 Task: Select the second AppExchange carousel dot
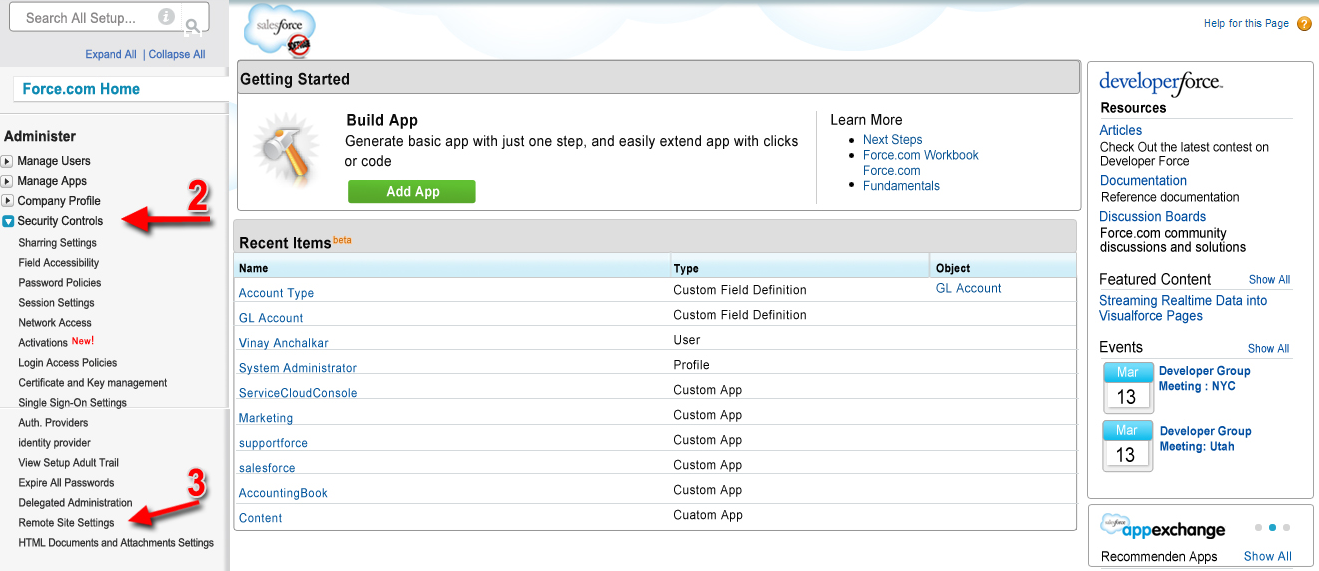pyautogui.click(x=1272, y=527)
